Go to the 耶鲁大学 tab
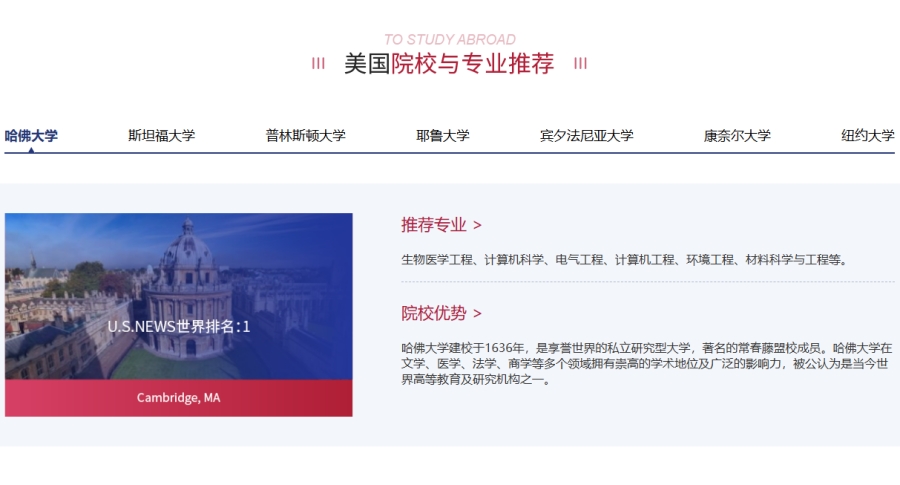Image resolution: width=900 pixels, height=485 pixels. coord(442,135)
